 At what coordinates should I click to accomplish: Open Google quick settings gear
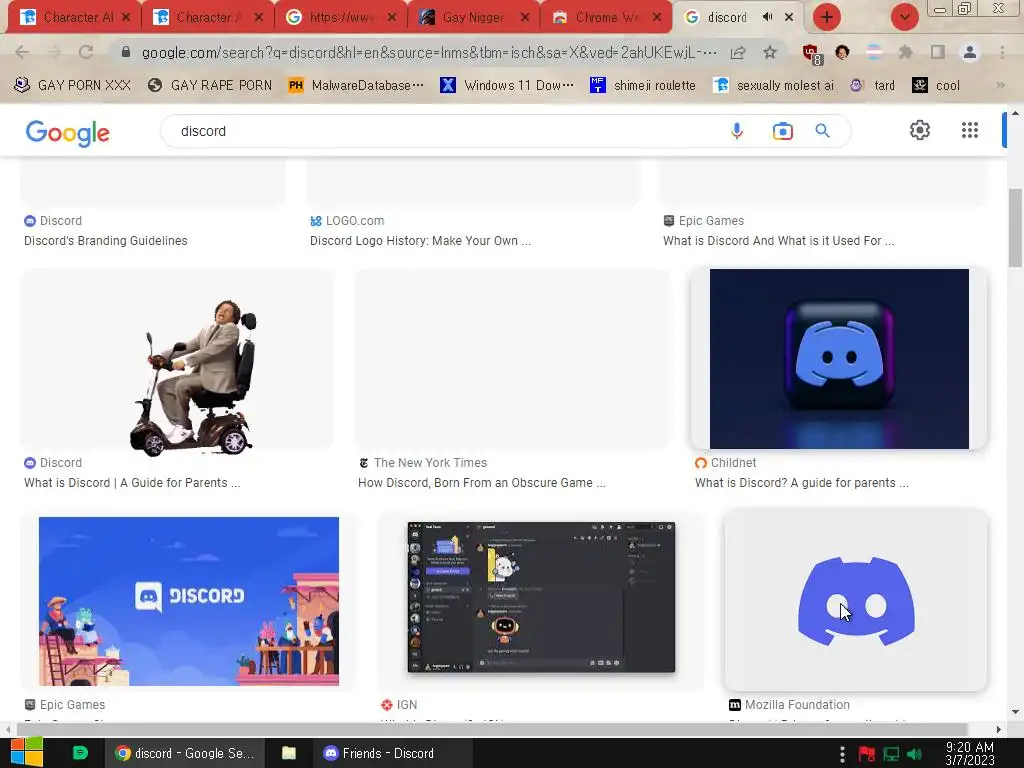click(x=920, y=130)
